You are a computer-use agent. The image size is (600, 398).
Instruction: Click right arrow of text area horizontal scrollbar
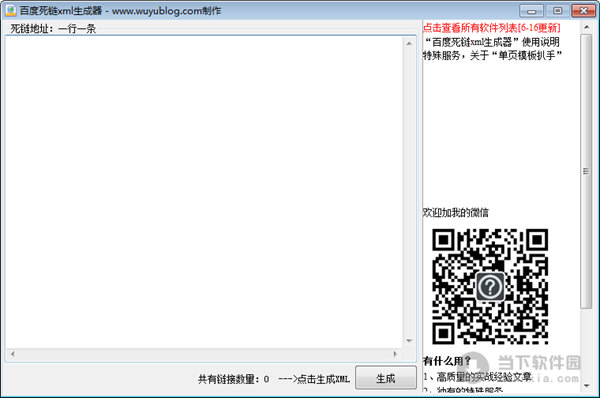[x=395, y=354]
